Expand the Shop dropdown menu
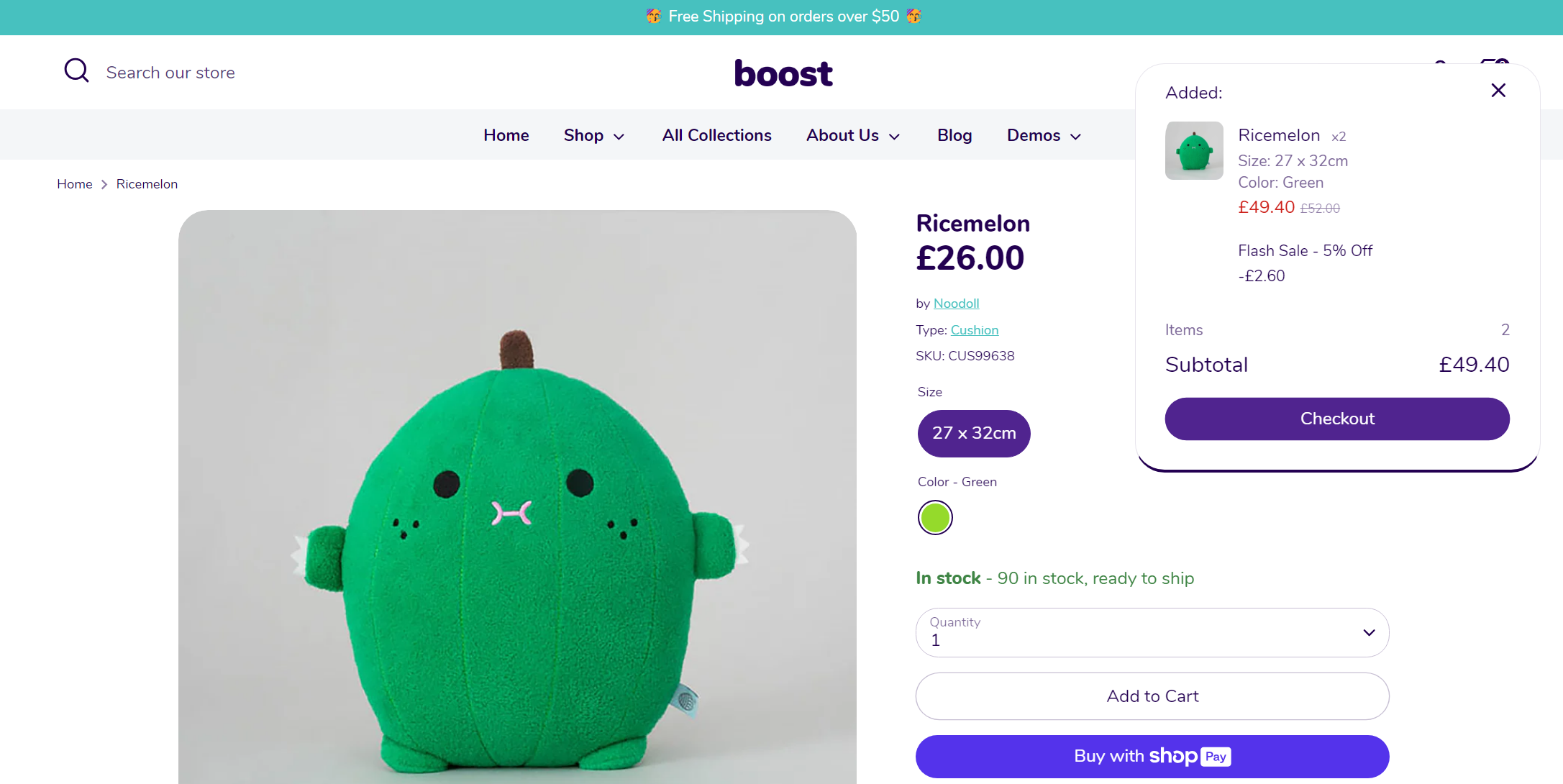1563x784 pixels. (593, 135)
